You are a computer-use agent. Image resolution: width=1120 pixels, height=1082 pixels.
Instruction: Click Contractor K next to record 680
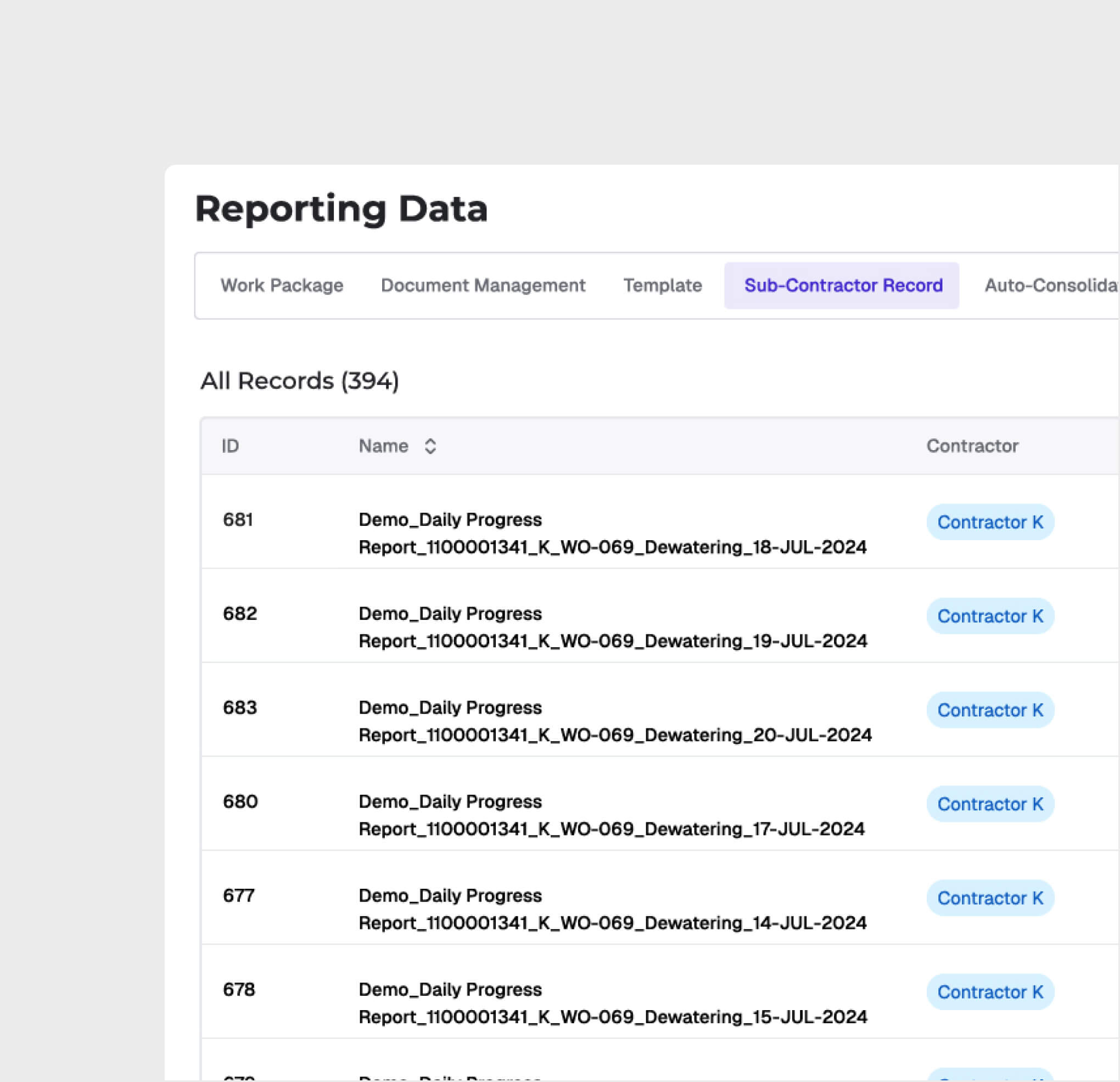(990, 804)
